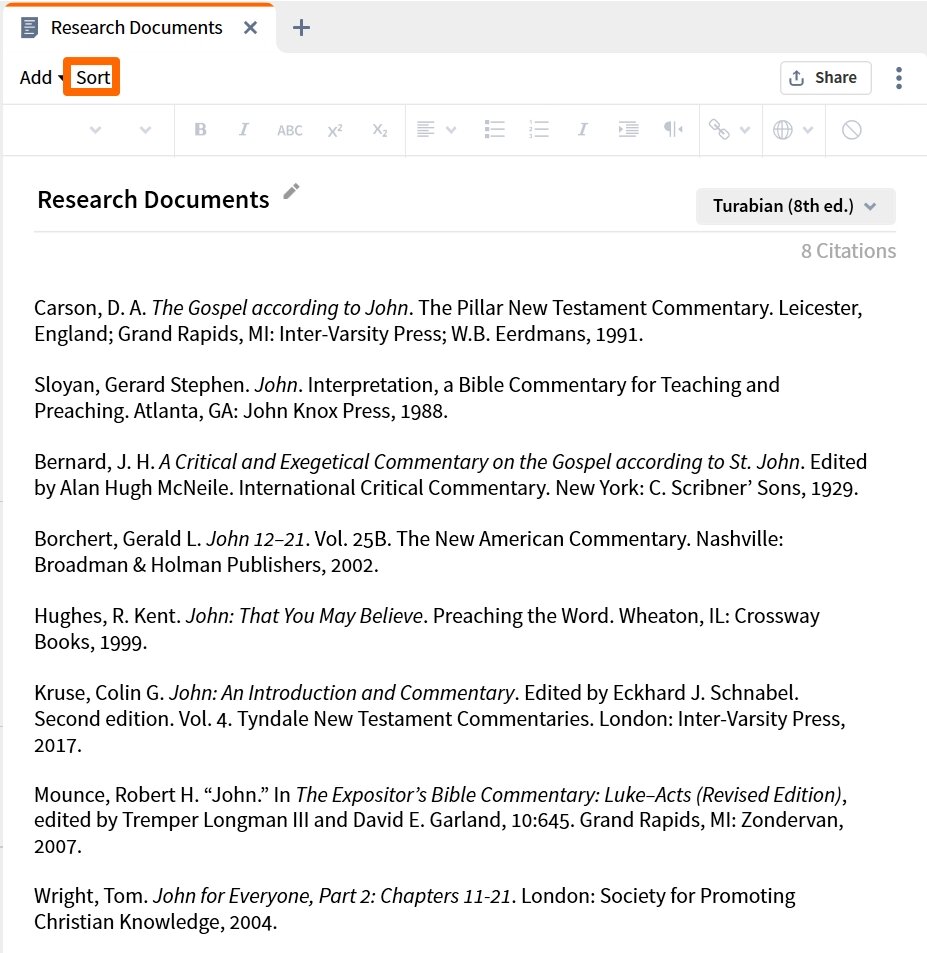Viewport: 927px width, 953px height.
Task: Apply subscript formatting
Action: 379,130
